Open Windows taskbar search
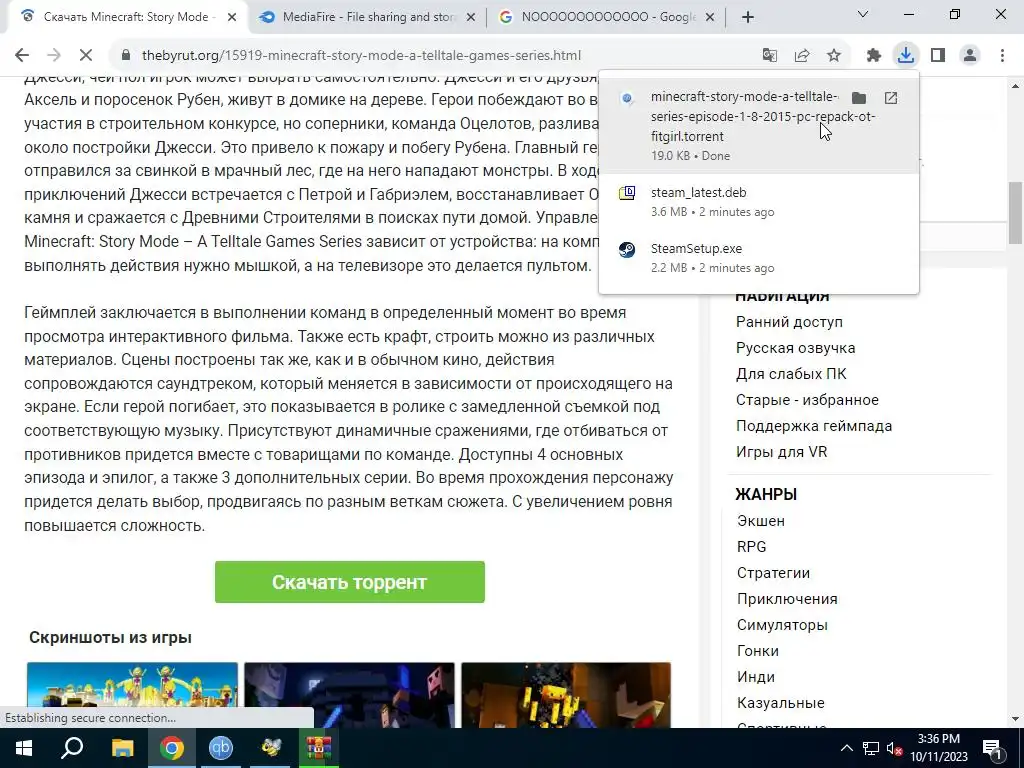 click(72, 748)
